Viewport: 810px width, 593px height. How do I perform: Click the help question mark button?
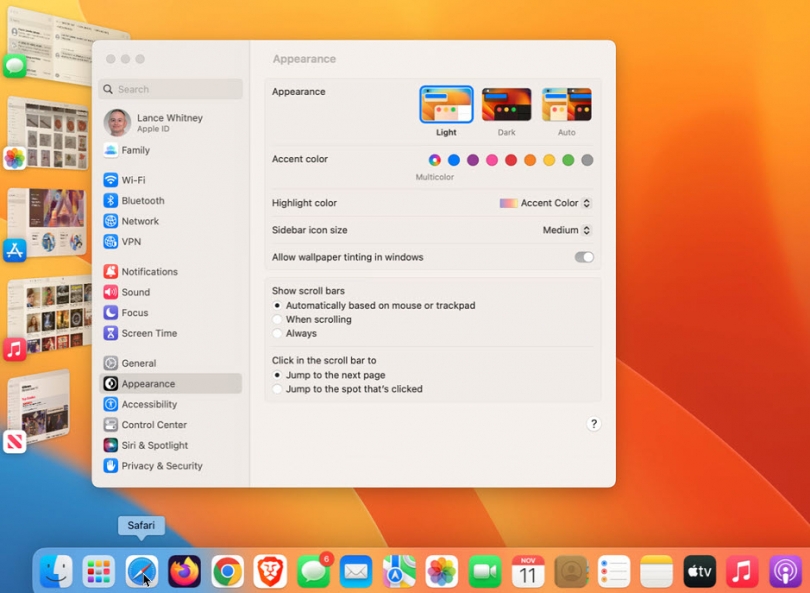(x=594, y=424)
